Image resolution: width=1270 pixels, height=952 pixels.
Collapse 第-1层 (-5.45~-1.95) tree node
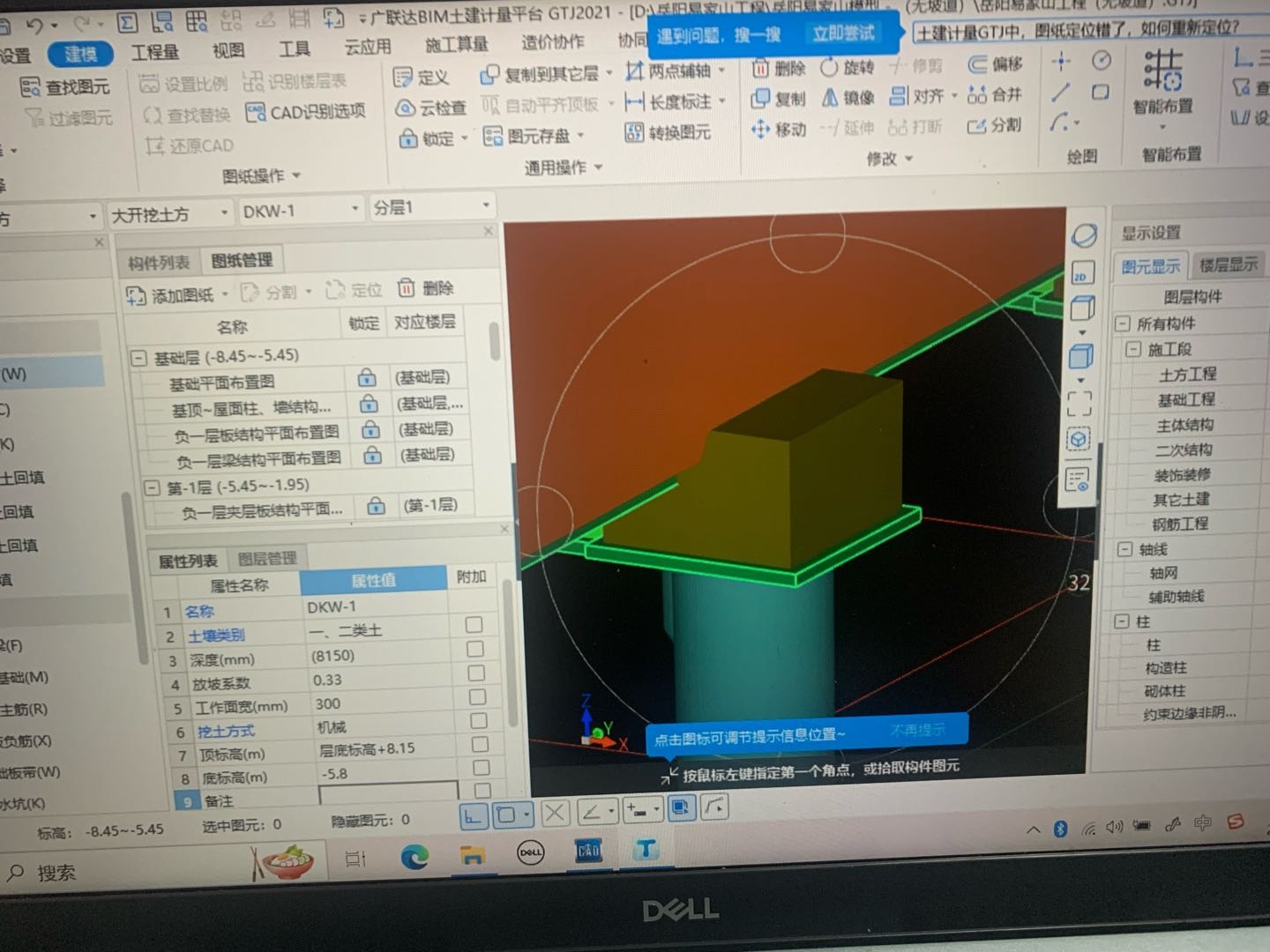[x=151, y=487]
